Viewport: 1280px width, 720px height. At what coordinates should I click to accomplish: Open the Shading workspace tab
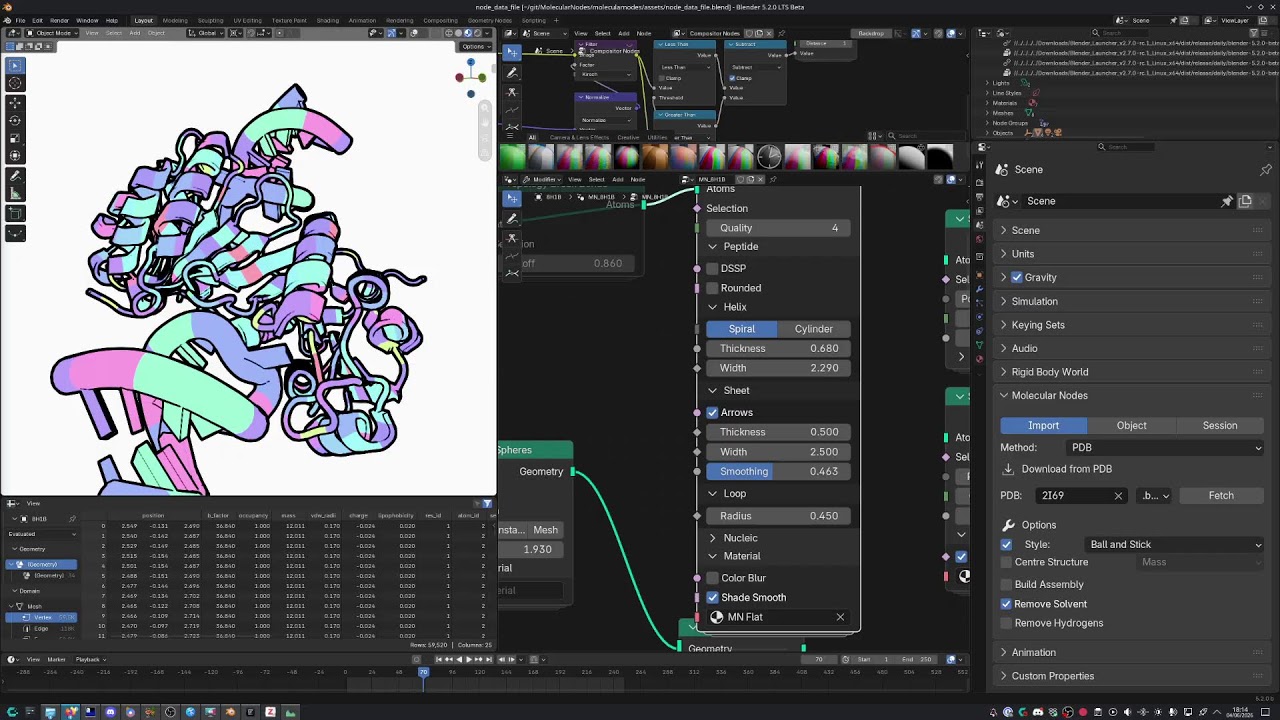[x=328, y=20]
